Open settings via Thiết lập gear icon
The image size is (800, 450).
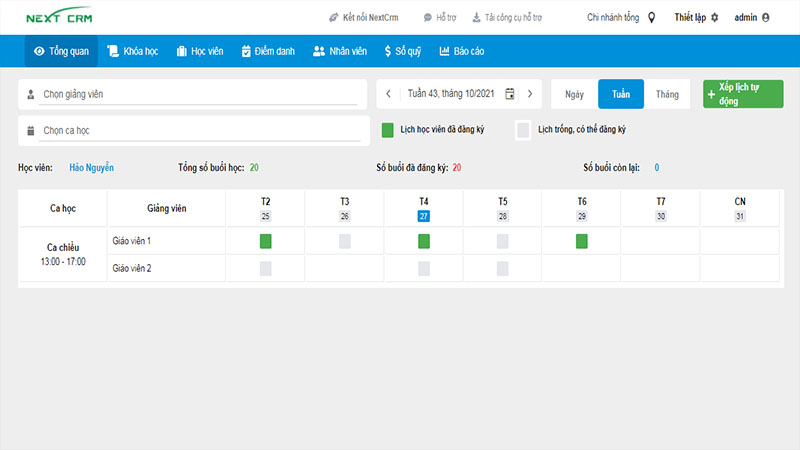714,17
